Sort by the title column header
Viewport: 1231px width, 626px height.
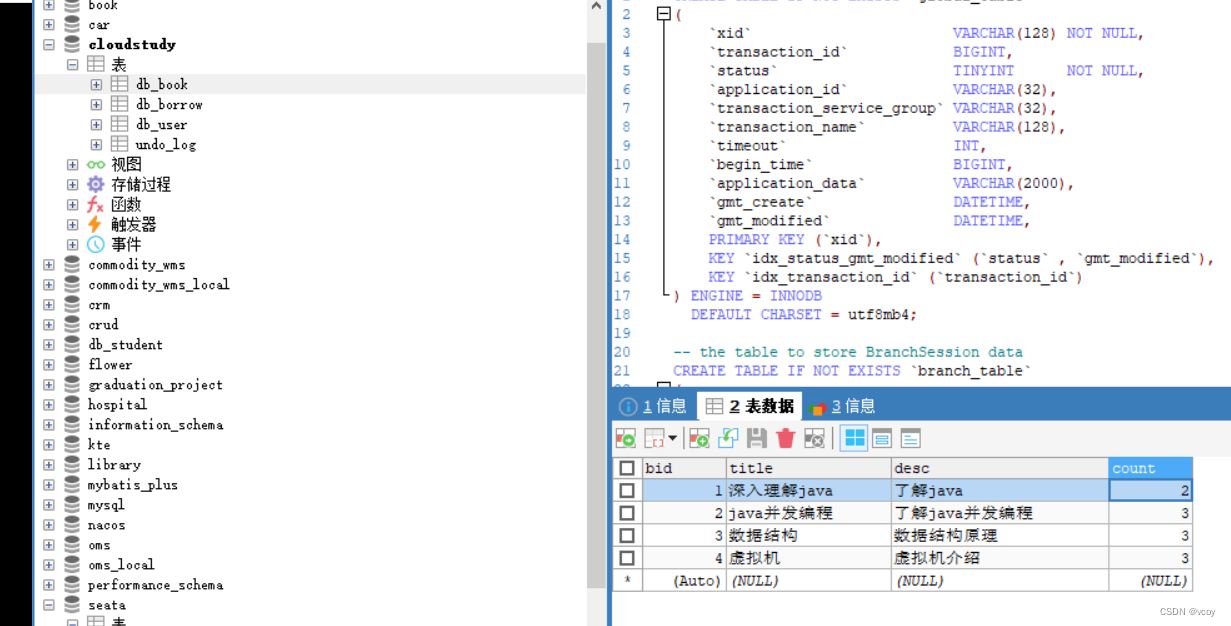pyautogui.click(x=809, y=468)
